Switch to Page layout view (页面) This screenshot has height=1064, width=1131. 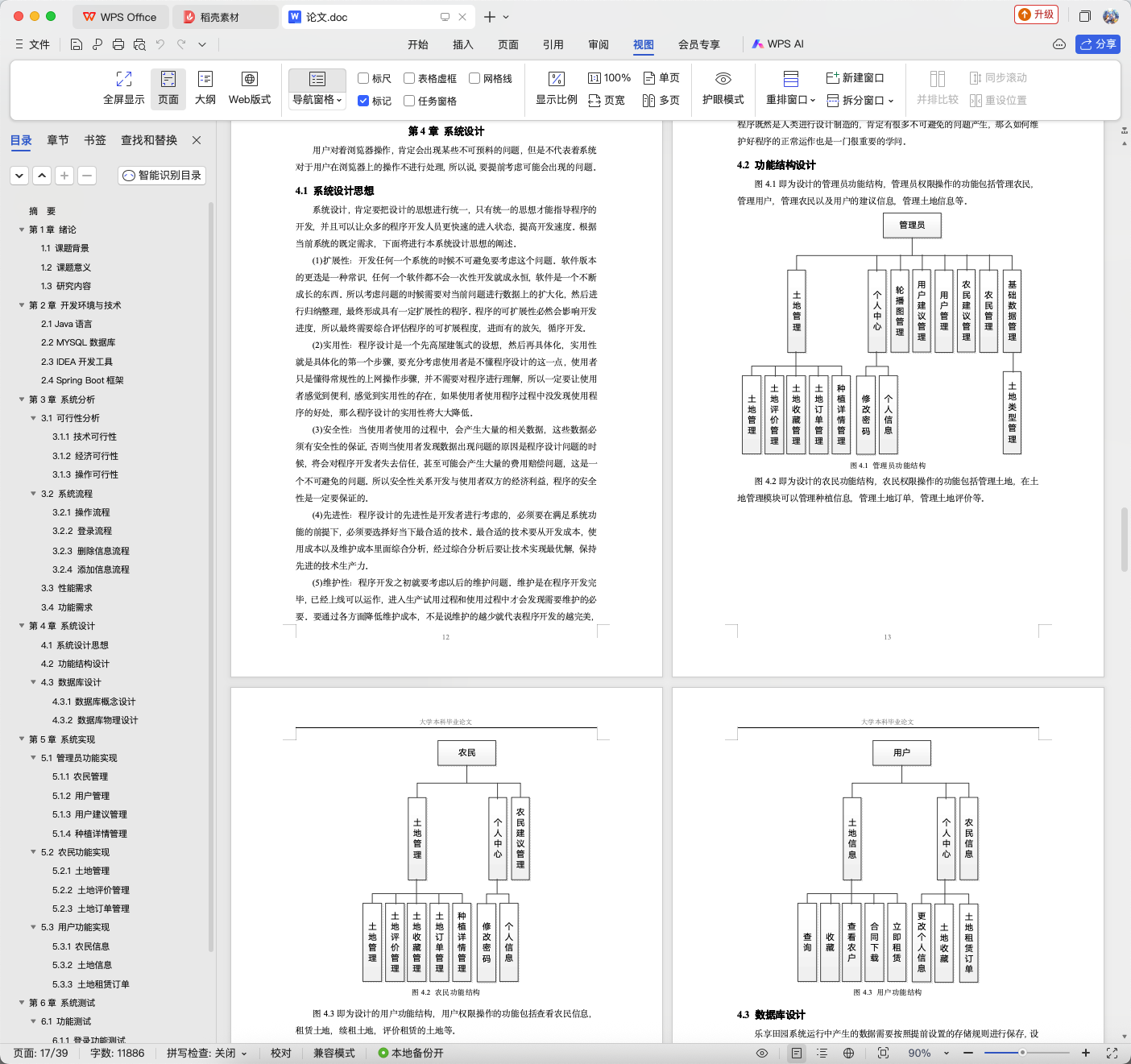tap(168, 89)
